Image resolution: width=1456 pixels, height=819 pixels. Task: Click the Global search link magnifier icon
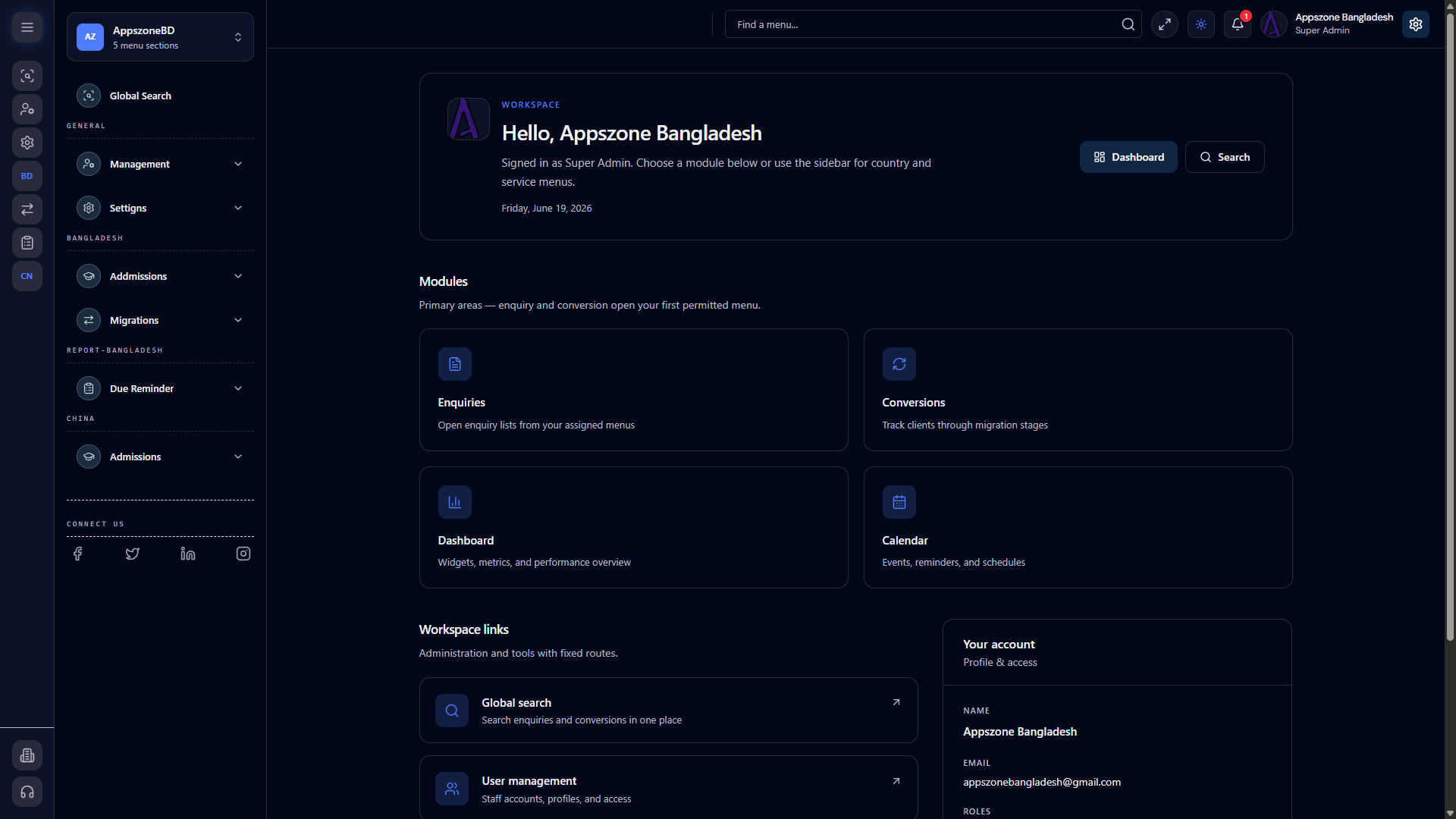[x=452, y=711]
